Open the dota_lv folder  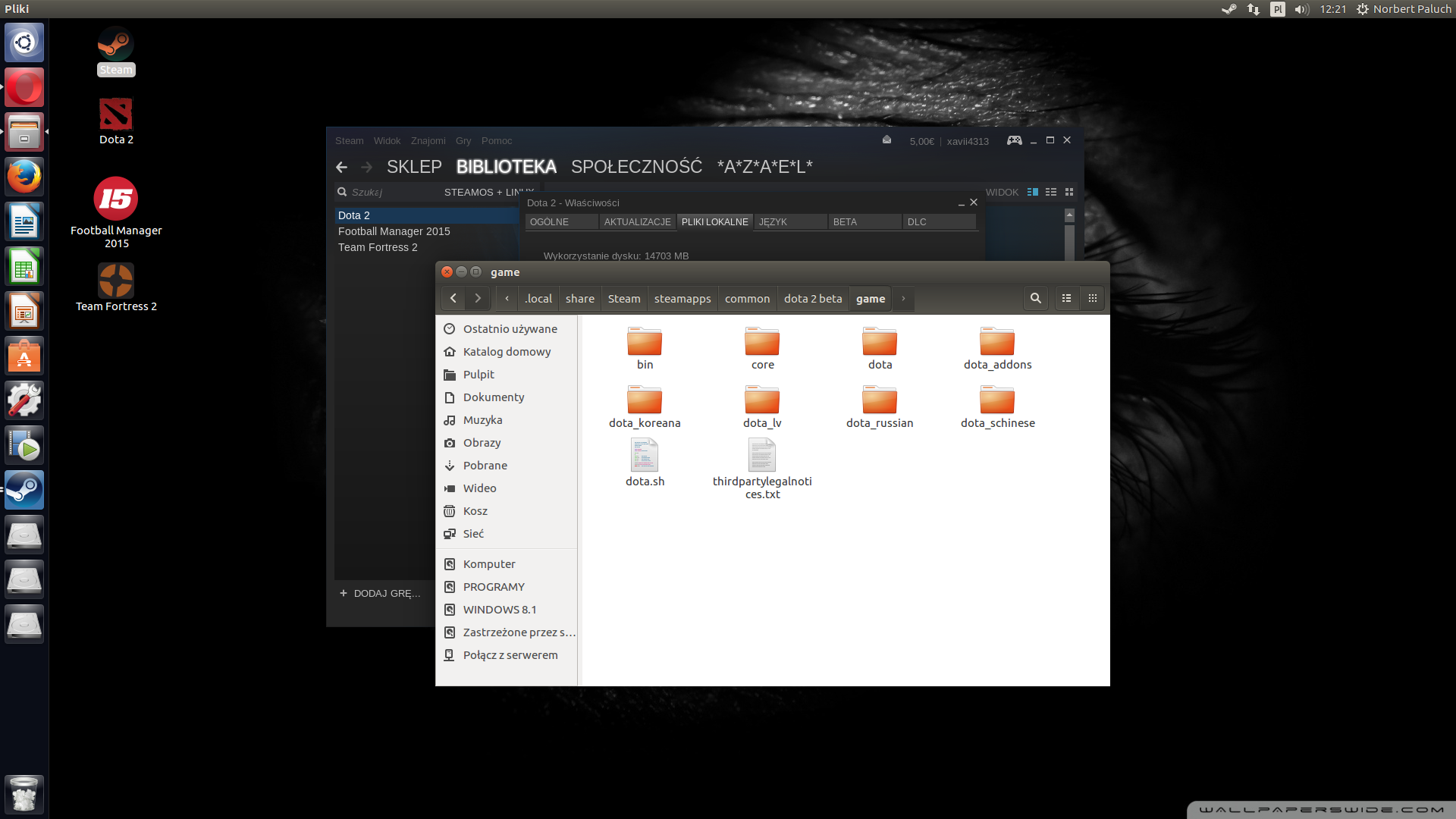[762, 406]
